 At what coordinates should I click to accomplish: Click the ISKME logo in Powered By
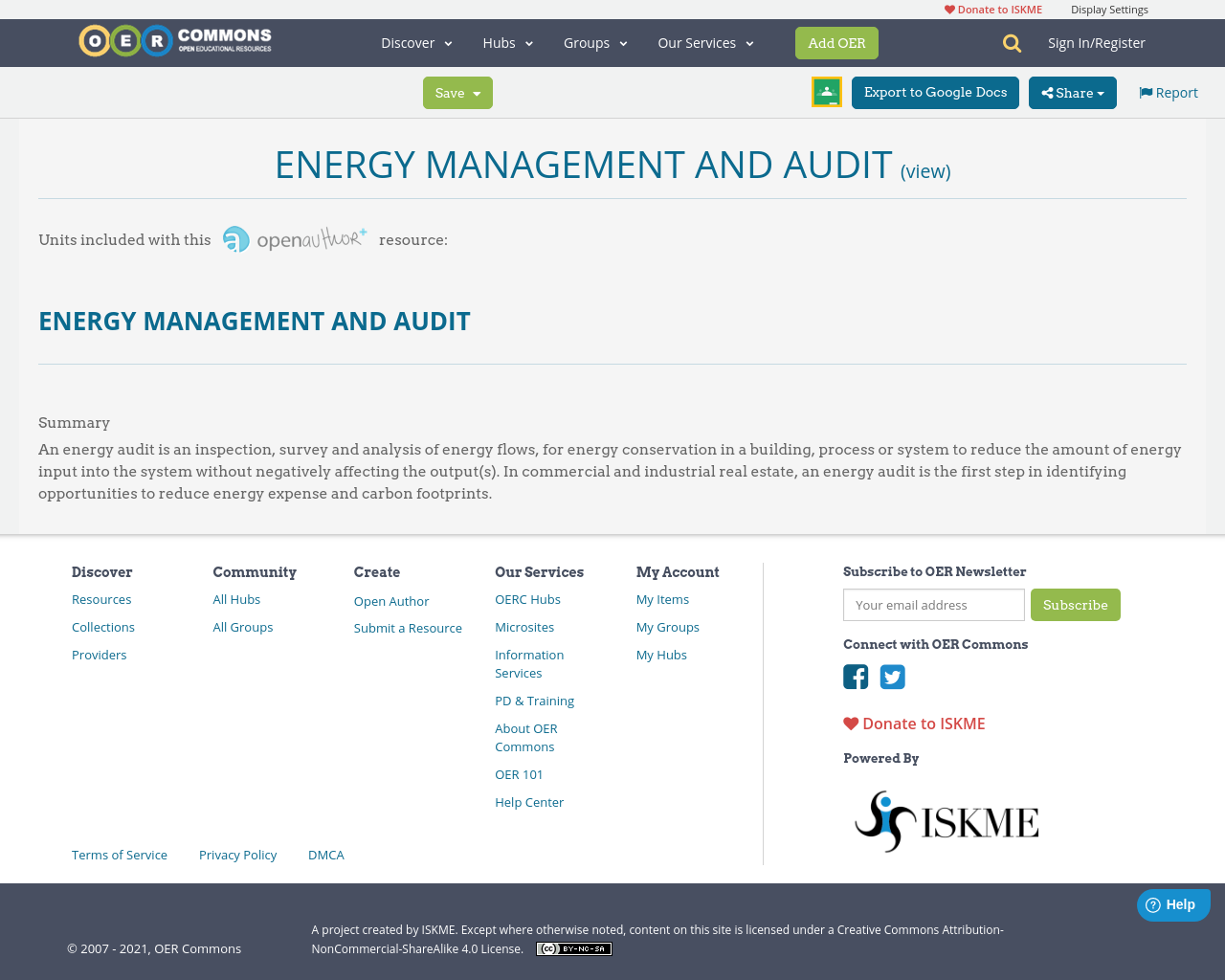946,820
